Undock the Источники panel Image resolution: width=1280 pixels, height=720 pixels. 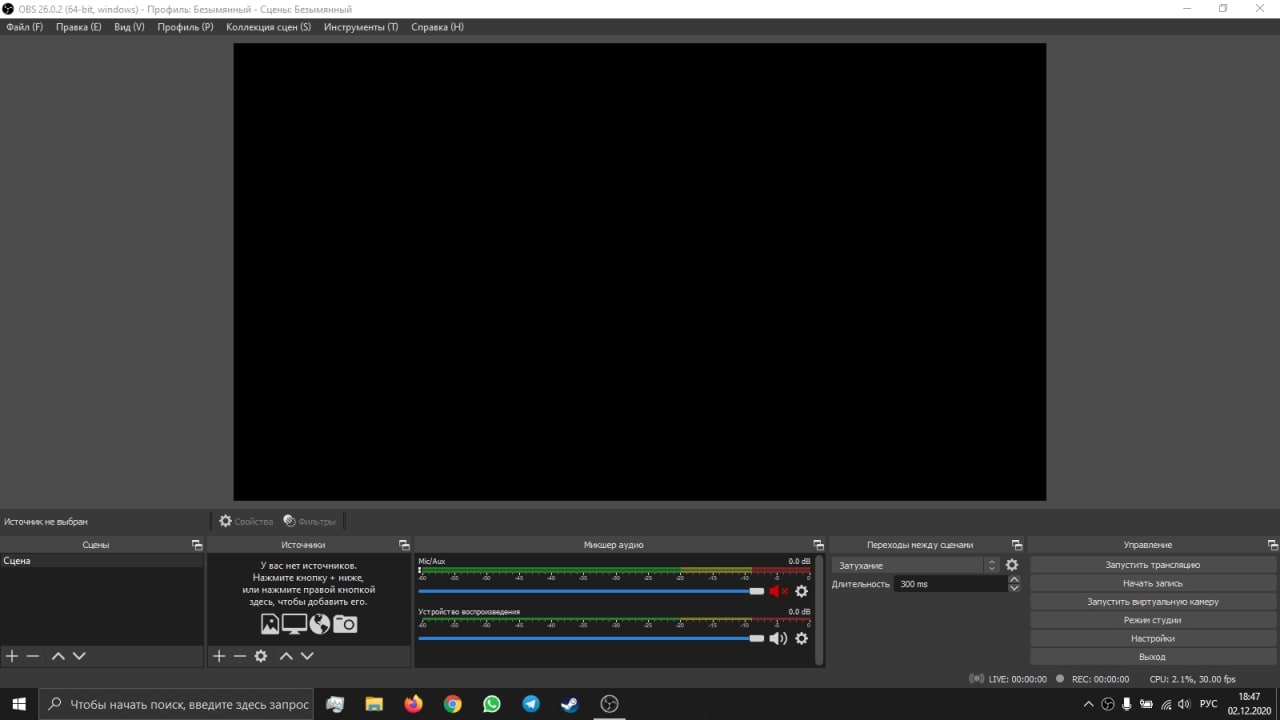coord(404,545)
